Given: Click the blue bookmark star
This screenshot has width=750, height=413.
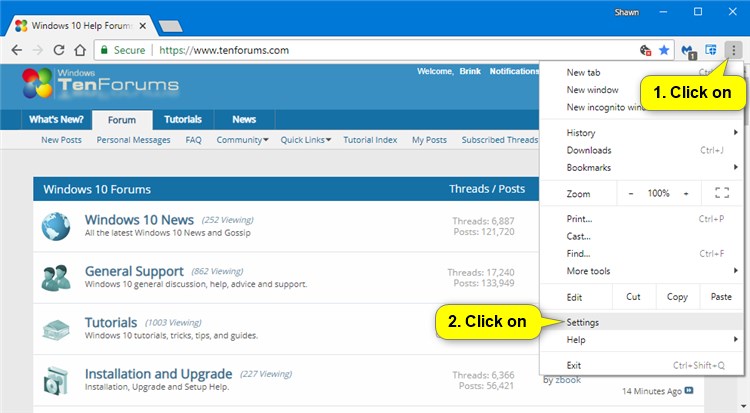Looking at the screenshot, I should 664,50.
